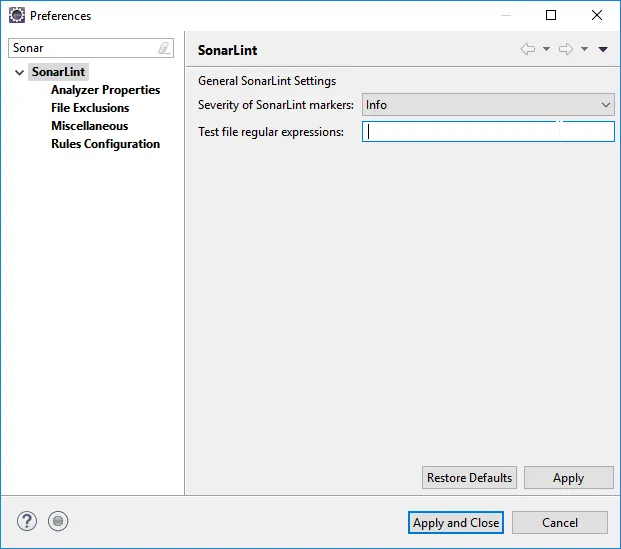Click the filter text box containing Sonar
The width and height of the screenshot is (621, 549).
(91, 48)
